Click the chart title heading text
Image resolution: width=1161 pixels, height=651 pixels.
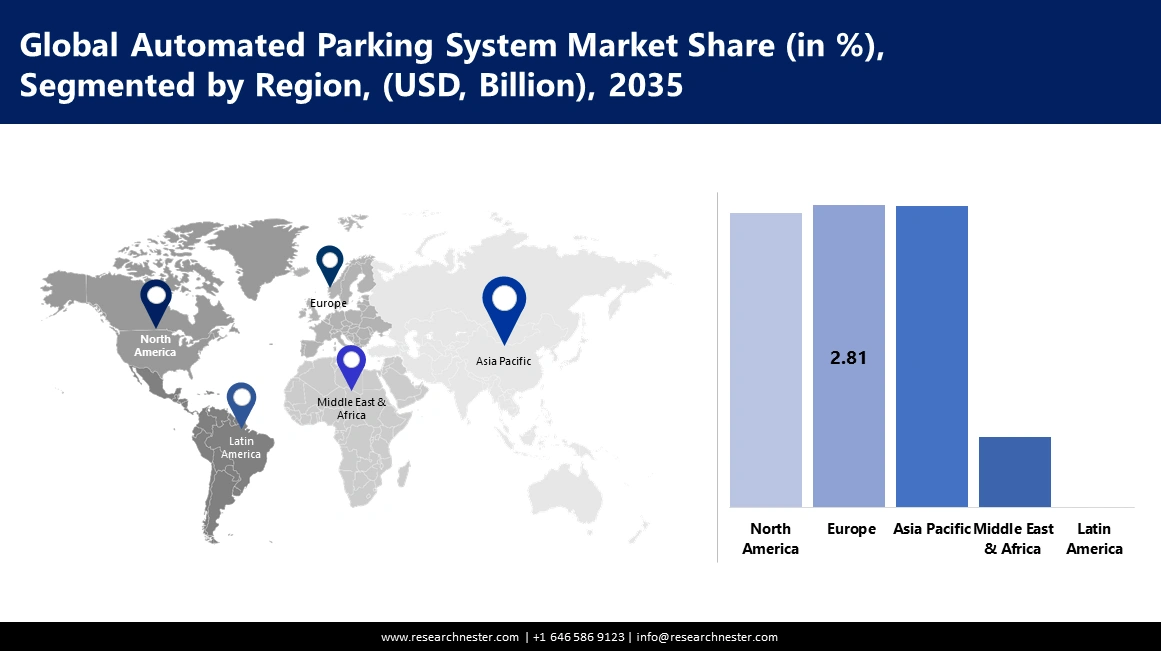(x=452, y=65)
